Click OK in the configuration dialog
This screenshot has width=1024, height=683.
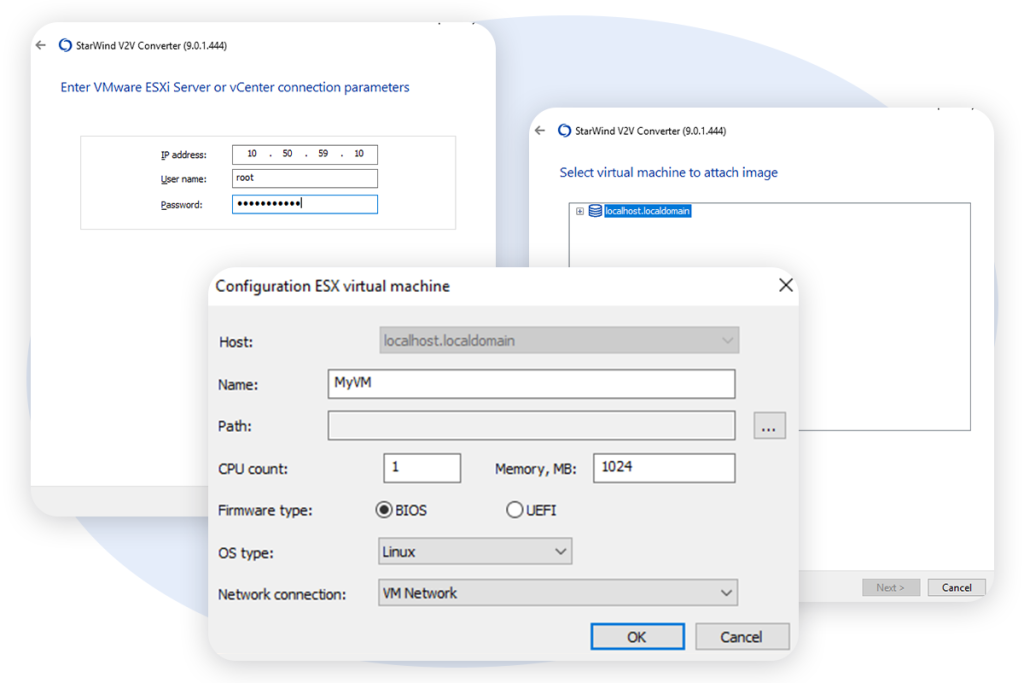point(637,637)
